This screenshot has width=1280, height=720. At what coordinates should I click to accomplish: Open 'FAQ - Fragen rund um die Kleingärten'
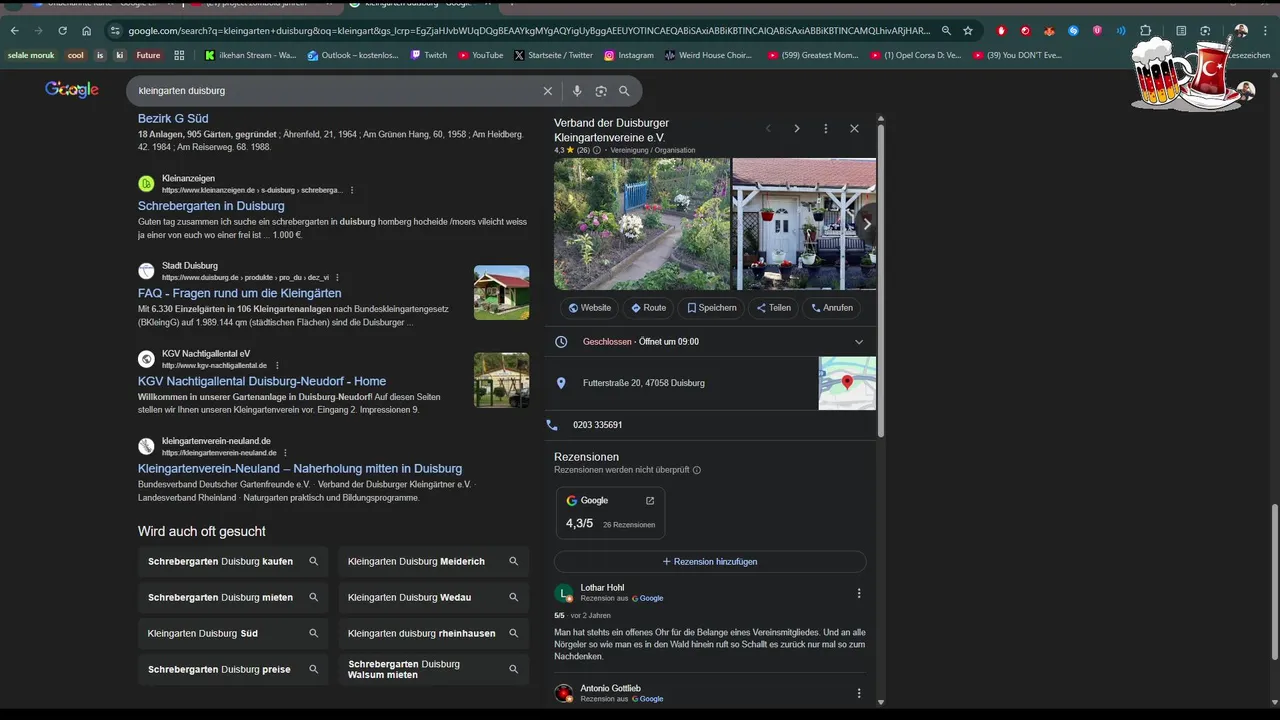pos(240,293)
